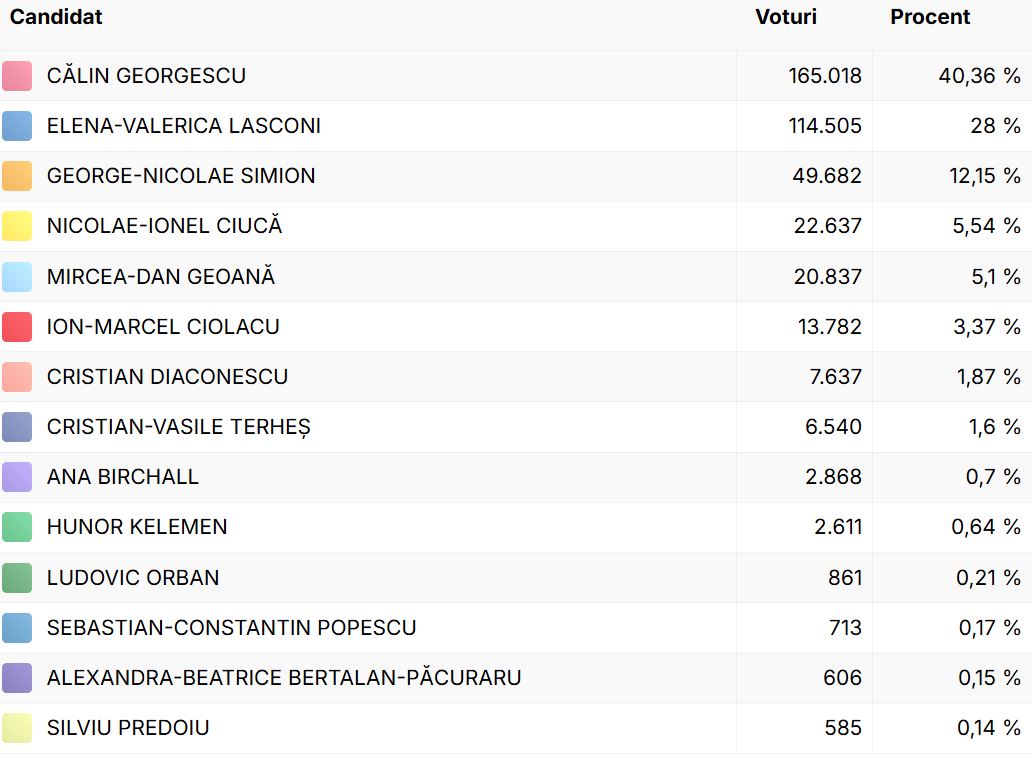Select candidate name CĂLIN GEORGESCU
The width and height of the screenshot is (1032, 757).
point(146,76)
